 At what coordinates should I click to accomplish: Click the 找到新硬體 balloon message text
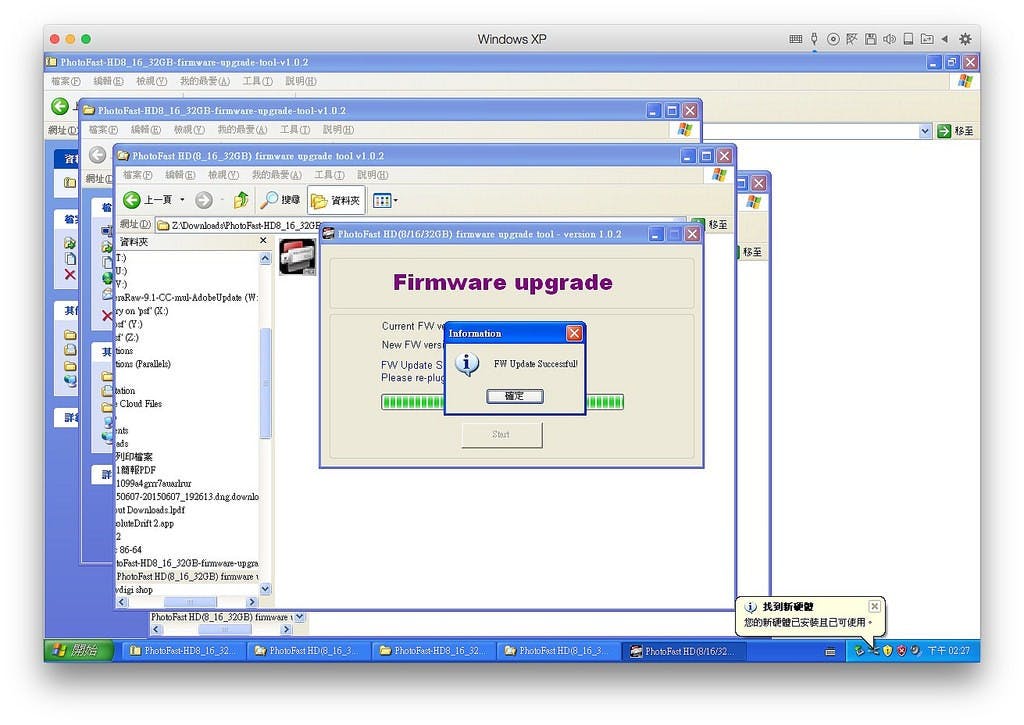(x=808, y=622)
